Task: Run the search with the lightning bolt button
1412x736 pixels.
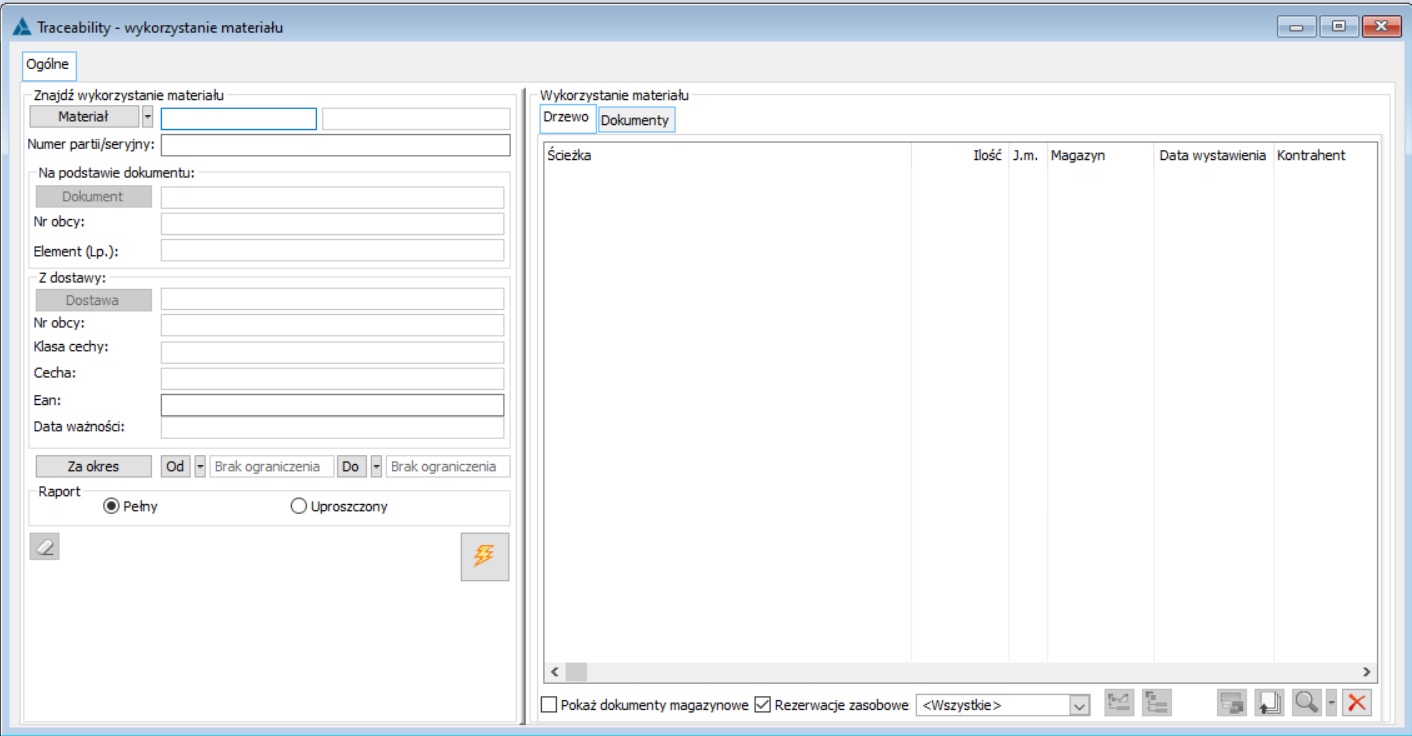Action: pos(485,557)
